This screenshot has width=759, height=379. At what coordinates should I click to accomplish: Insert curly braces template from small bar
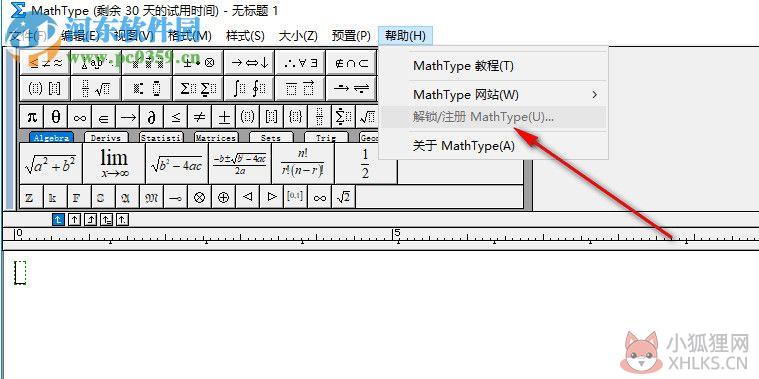tap(296, 117)
